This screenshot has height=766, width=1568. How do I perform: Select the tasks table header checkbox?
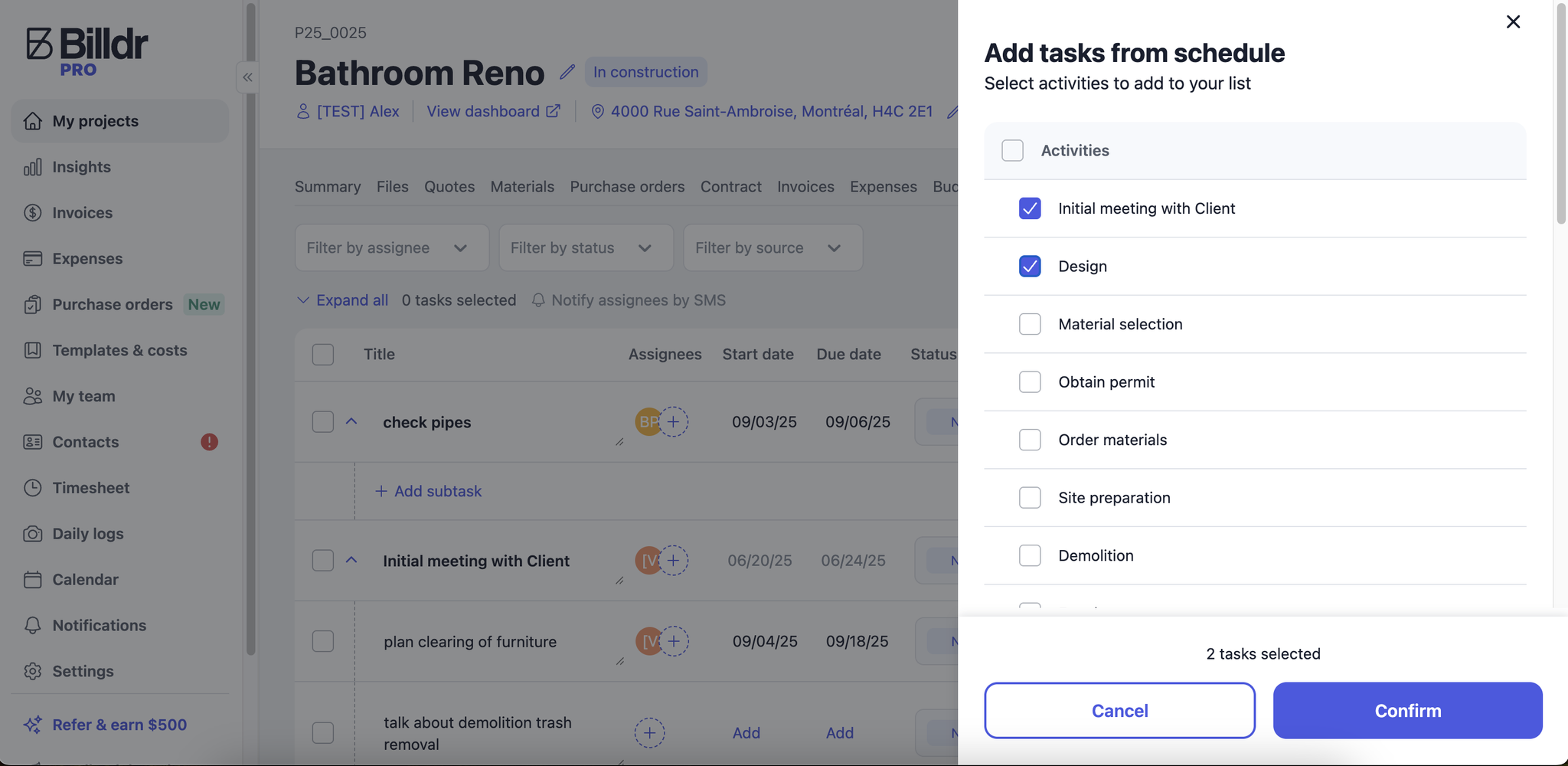pyautogui.click(x=323, y=355)
